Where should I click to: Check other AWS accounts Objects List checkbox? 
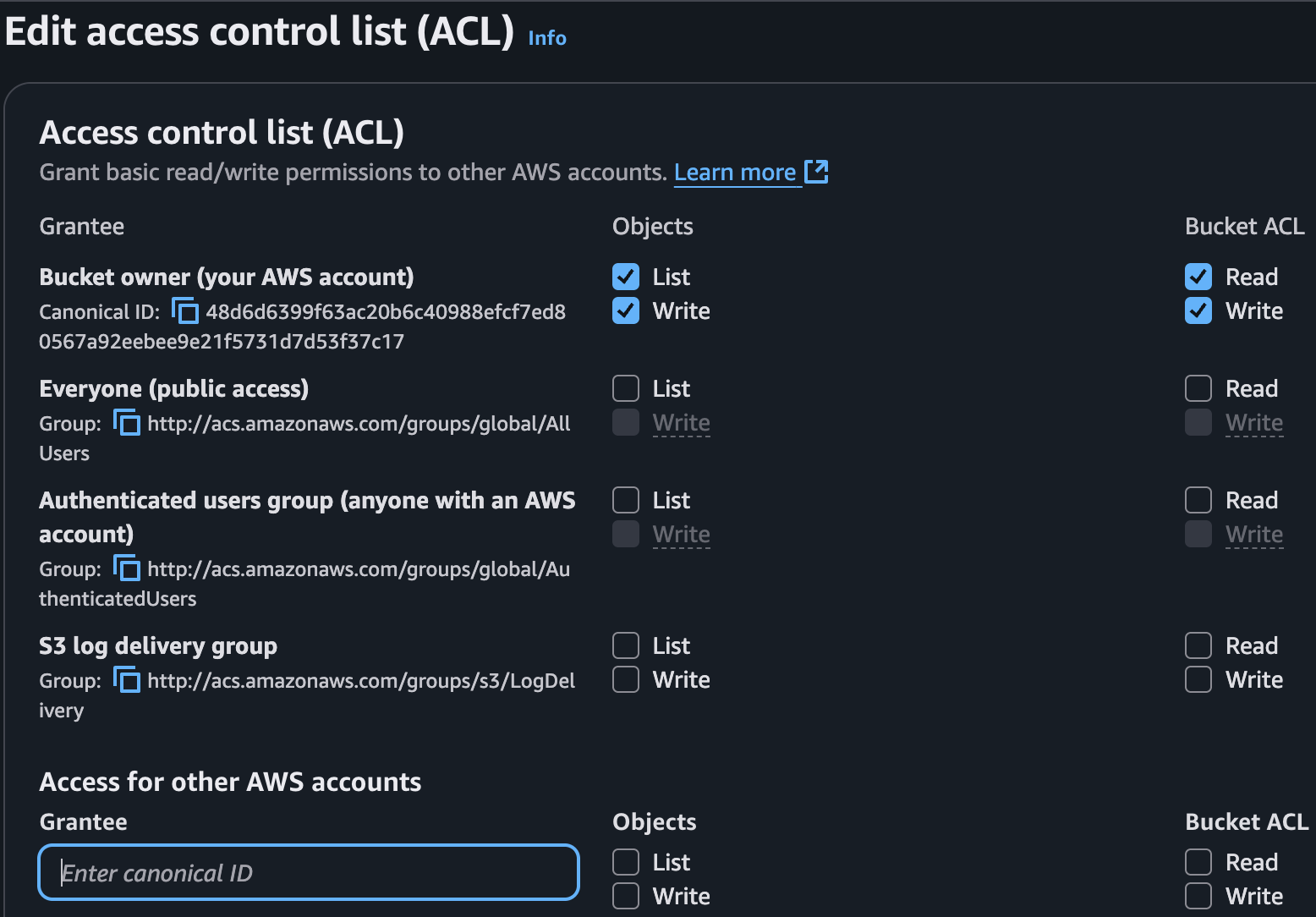[x=626, y=862]
